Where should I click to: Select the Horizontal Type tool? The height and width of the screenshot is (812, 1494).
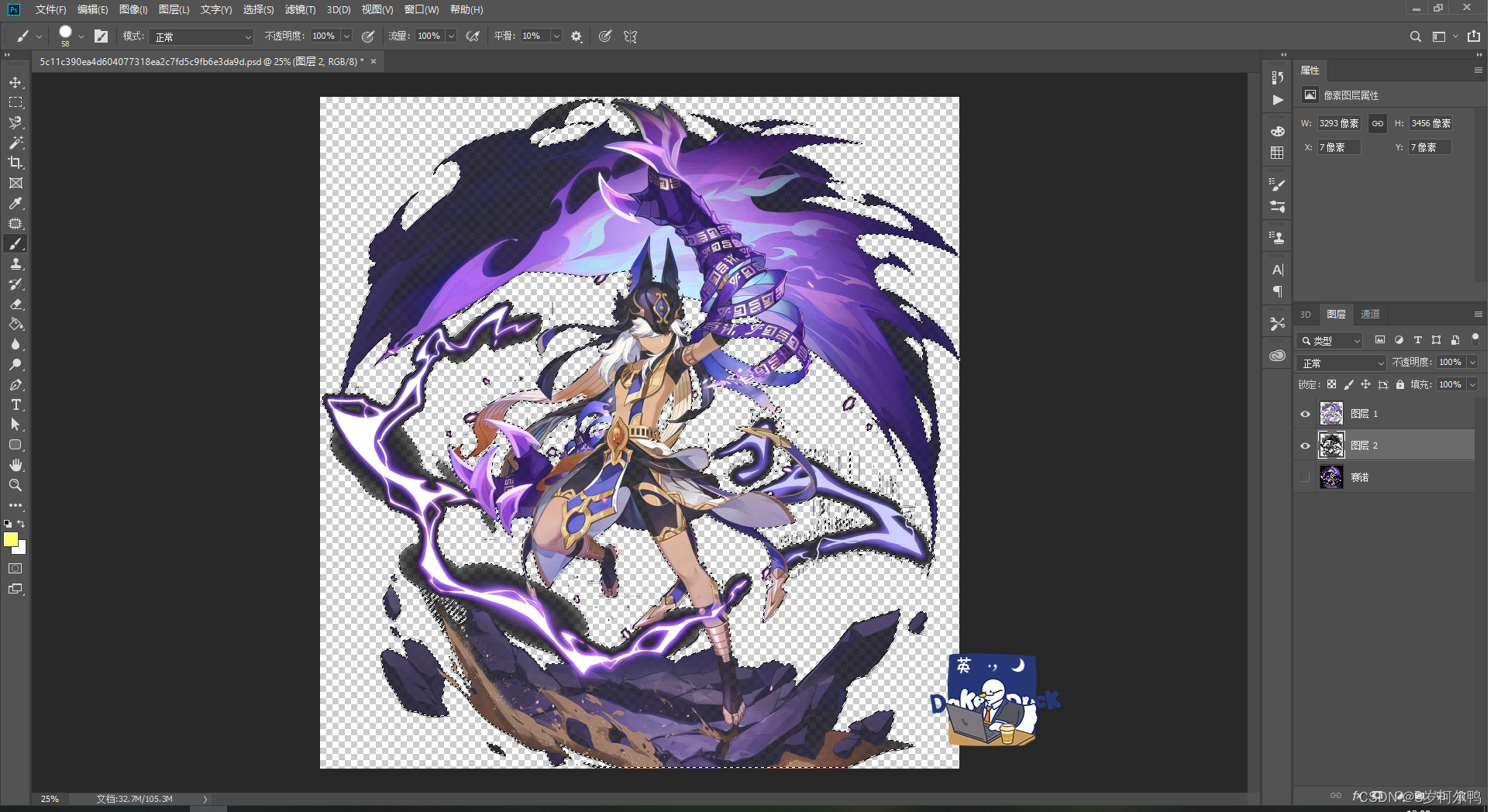[15, 404]
